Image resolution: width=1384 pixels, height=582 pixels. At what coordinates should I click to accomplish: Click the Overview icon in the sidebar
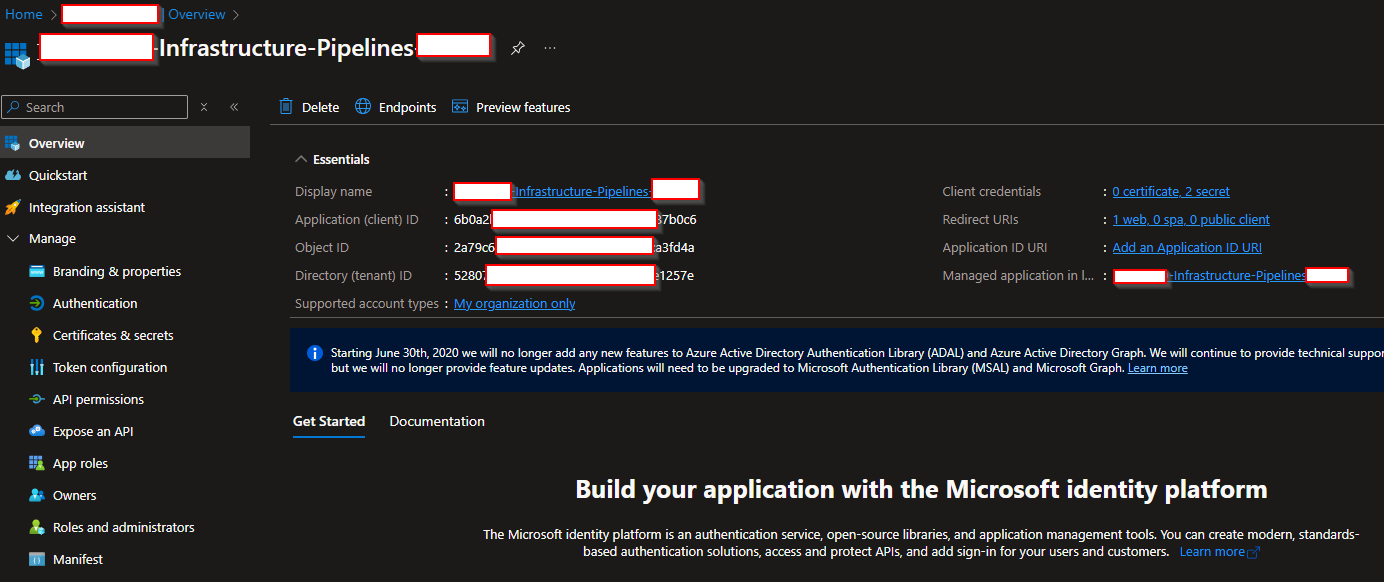point(13,143)
